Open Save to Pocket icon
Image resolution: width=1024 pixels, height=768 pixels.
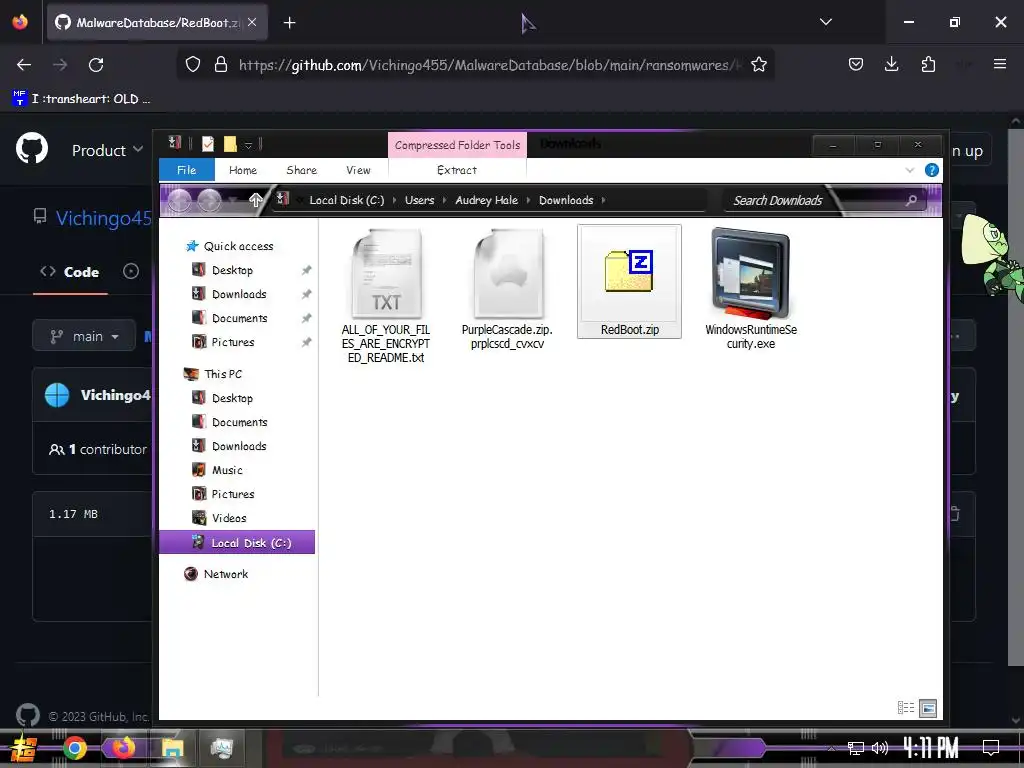point(856,64)
